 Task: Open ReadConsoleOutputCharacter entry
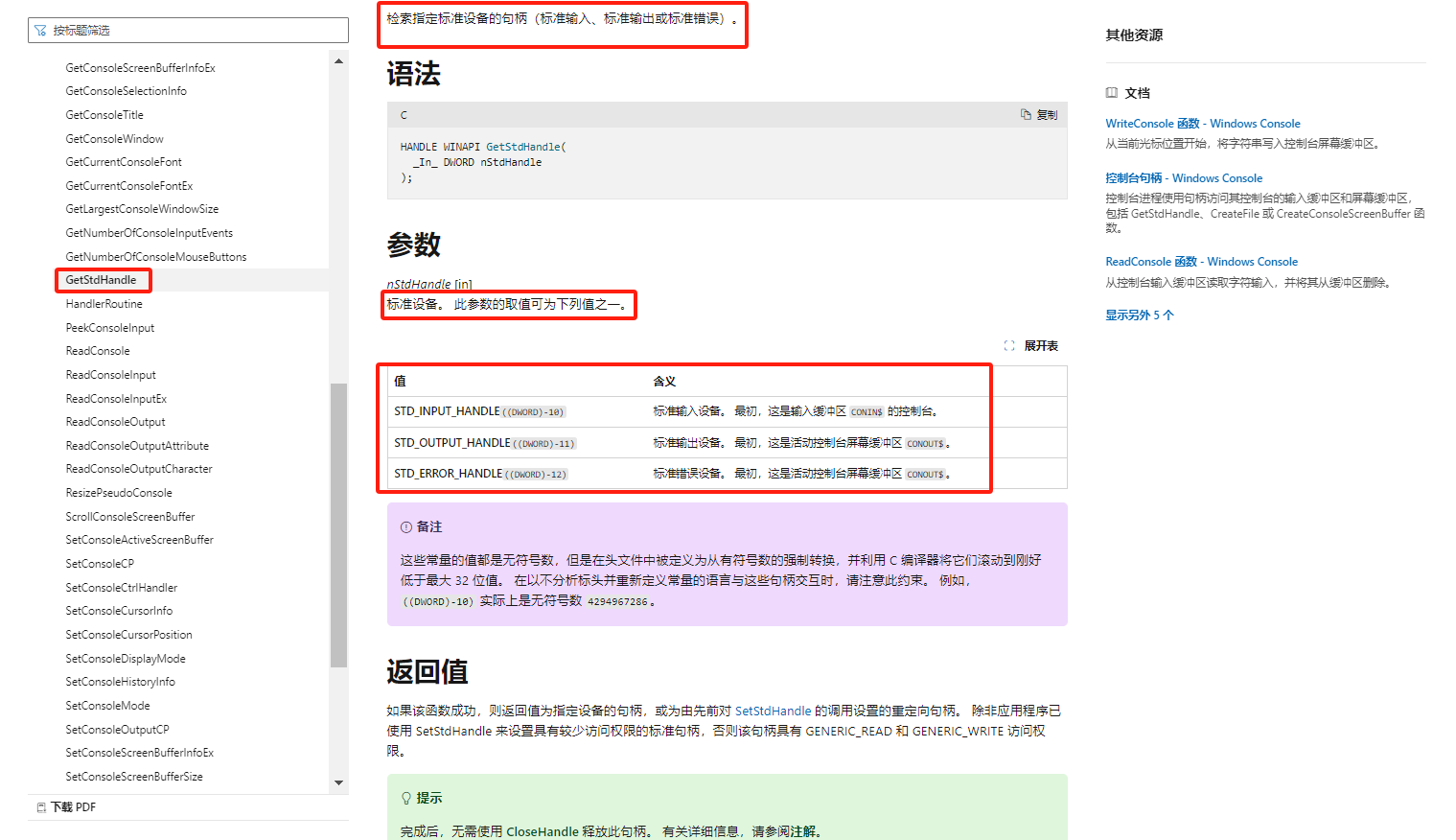(x=139, y=469)
